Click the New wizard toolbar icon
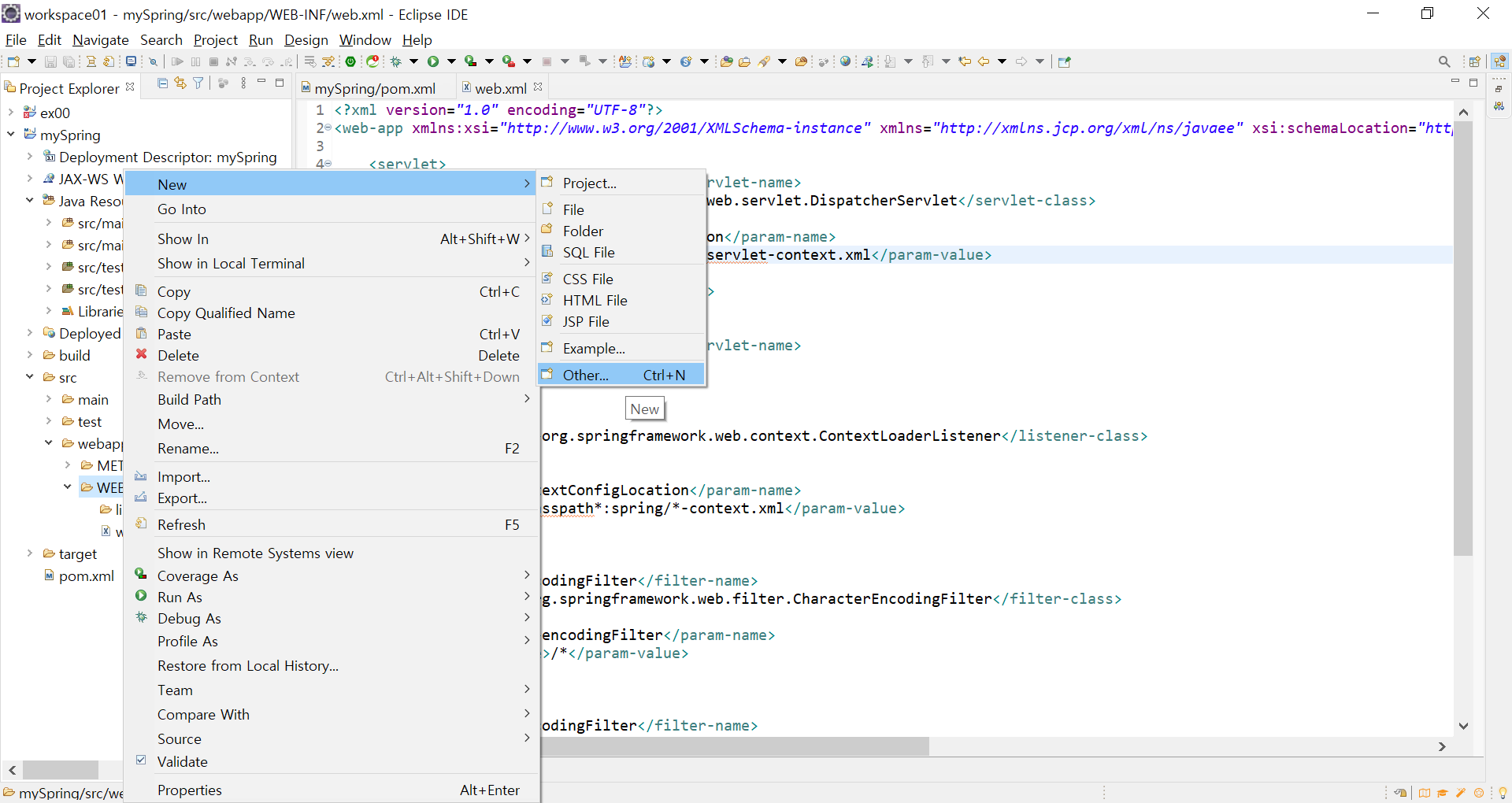The height and width of the screenshot is (803, 1512). [x=13, y=61]
